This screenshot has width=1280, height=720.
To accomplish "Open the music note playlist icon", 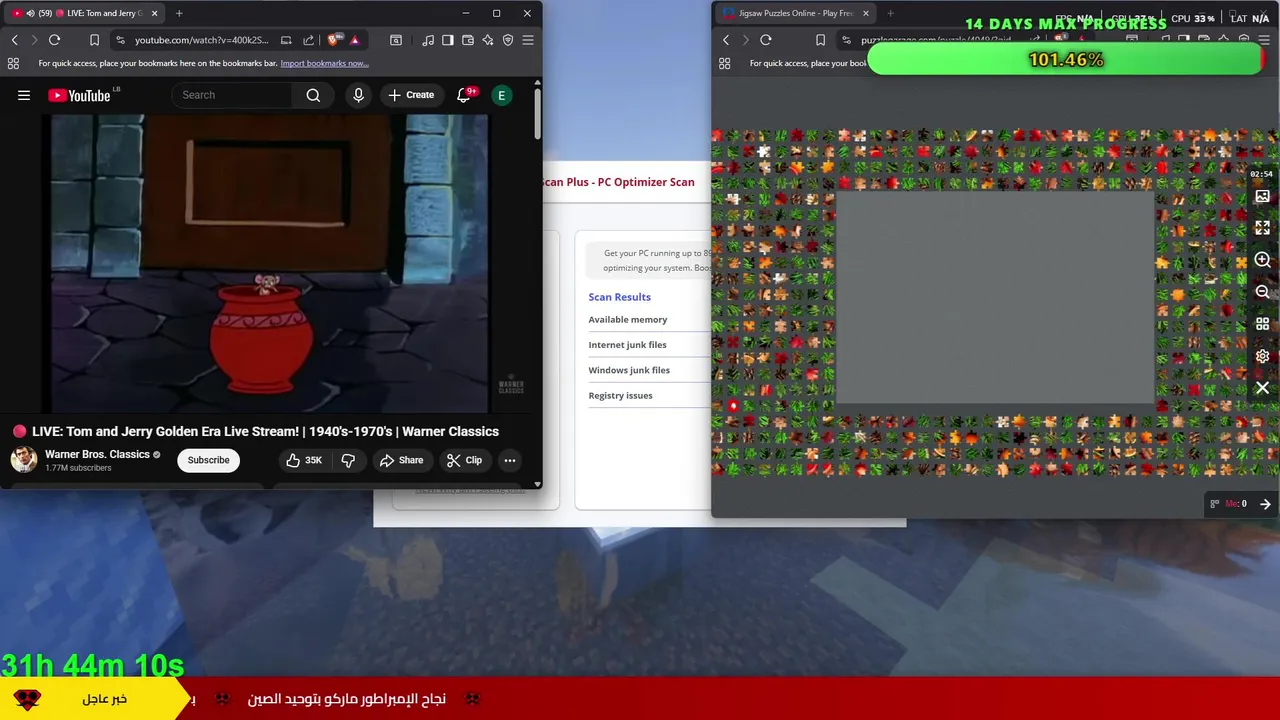I will [428, 40].
